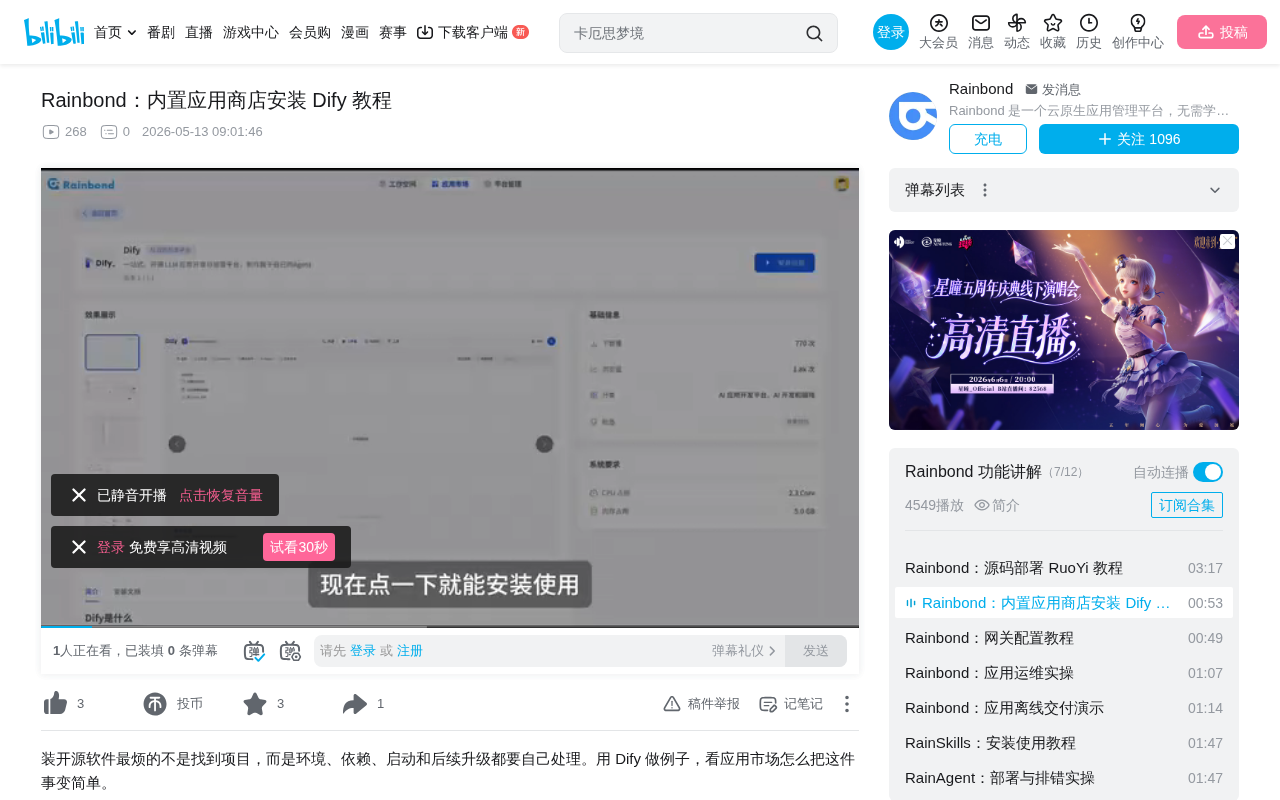1280x800 pixels.
Task: Favorite the video with star icon
Action: point(255,704)
